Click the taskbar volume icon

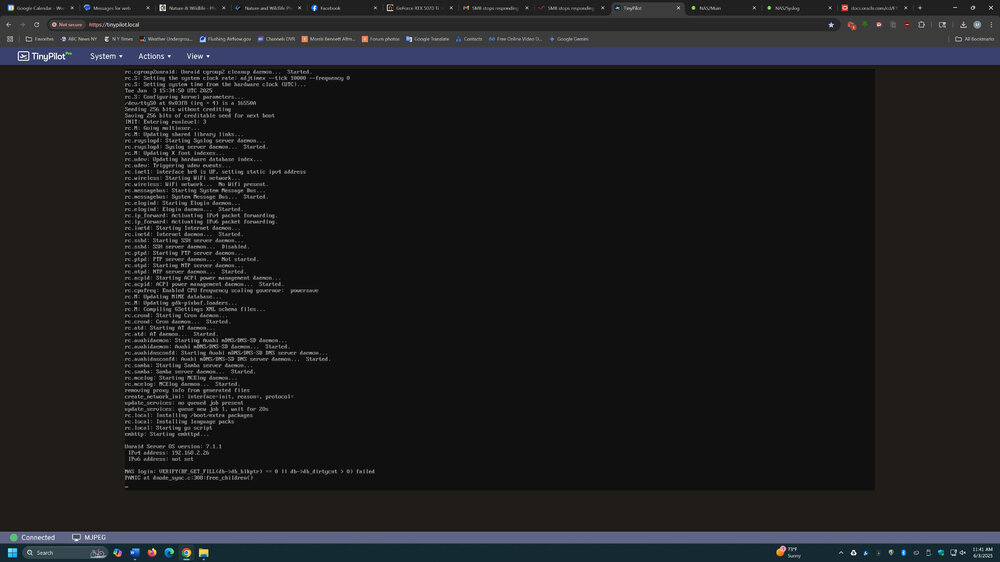963,552
